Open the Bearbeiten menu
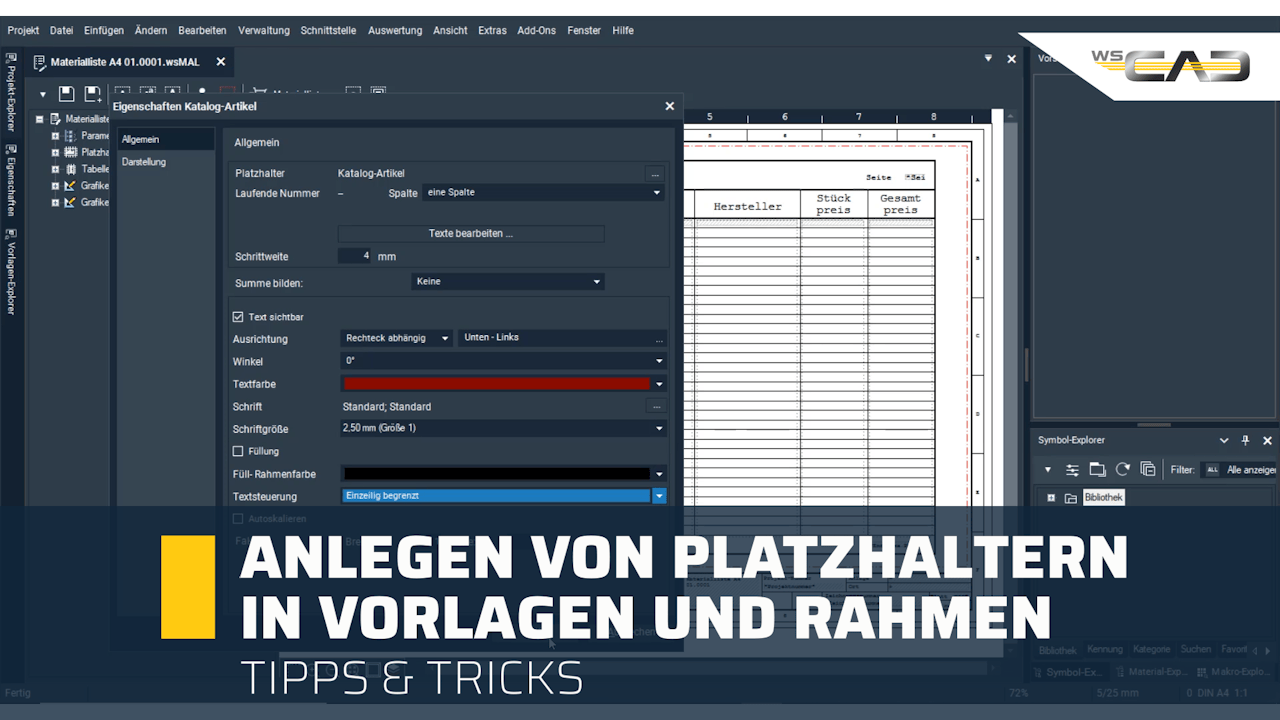This screenshot has width=1280, height=720. 202,30
